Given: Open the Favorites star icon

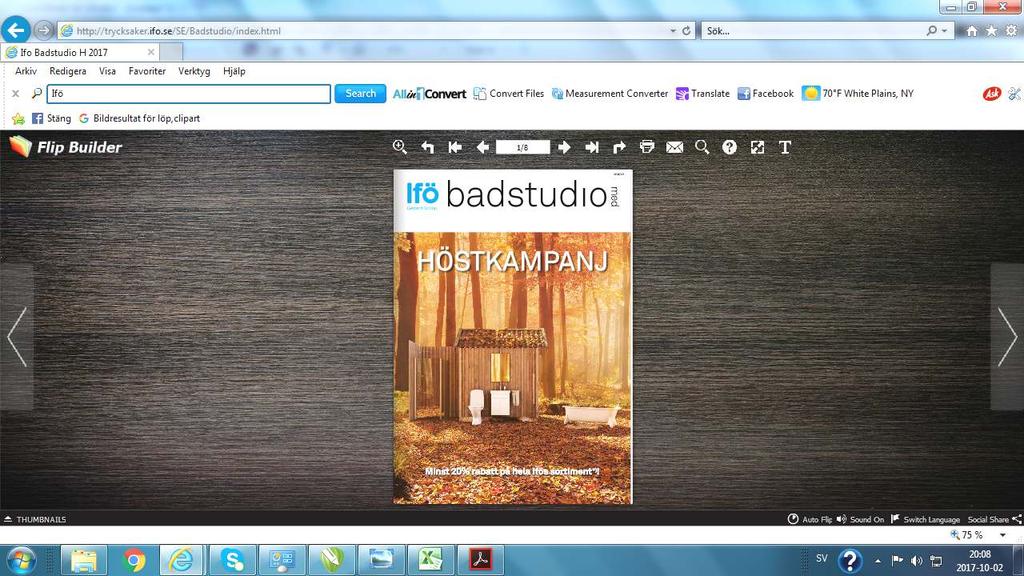Looking at the screenshot, I should coord(991,31).
